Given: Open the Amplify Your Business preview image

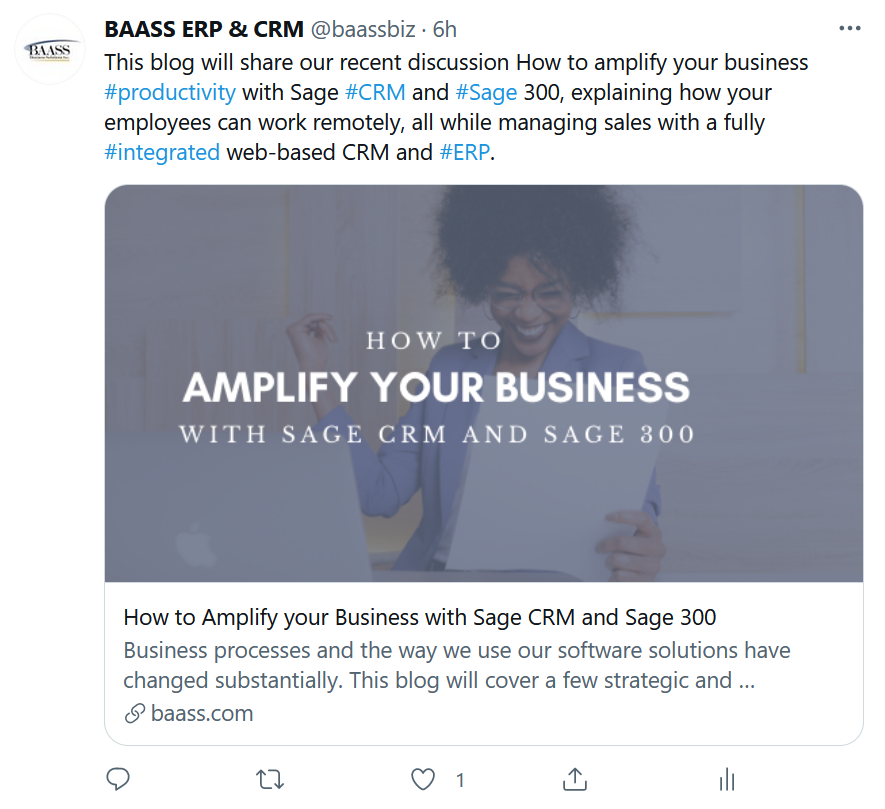Looking at the screenshot, I should pos(483,383).
